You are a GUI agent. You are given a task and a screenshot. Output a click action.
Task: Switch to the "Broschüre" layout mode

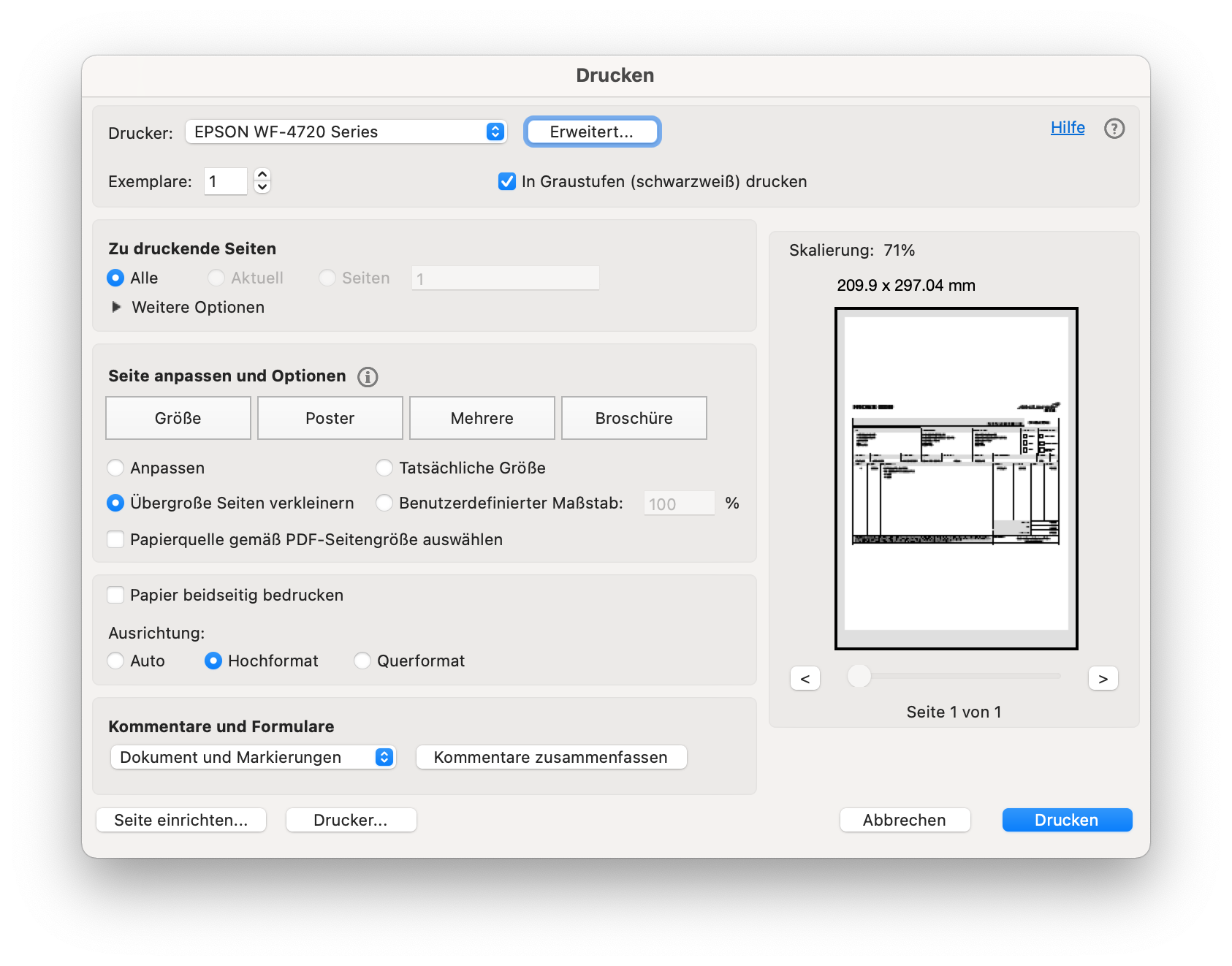point(634,417)
